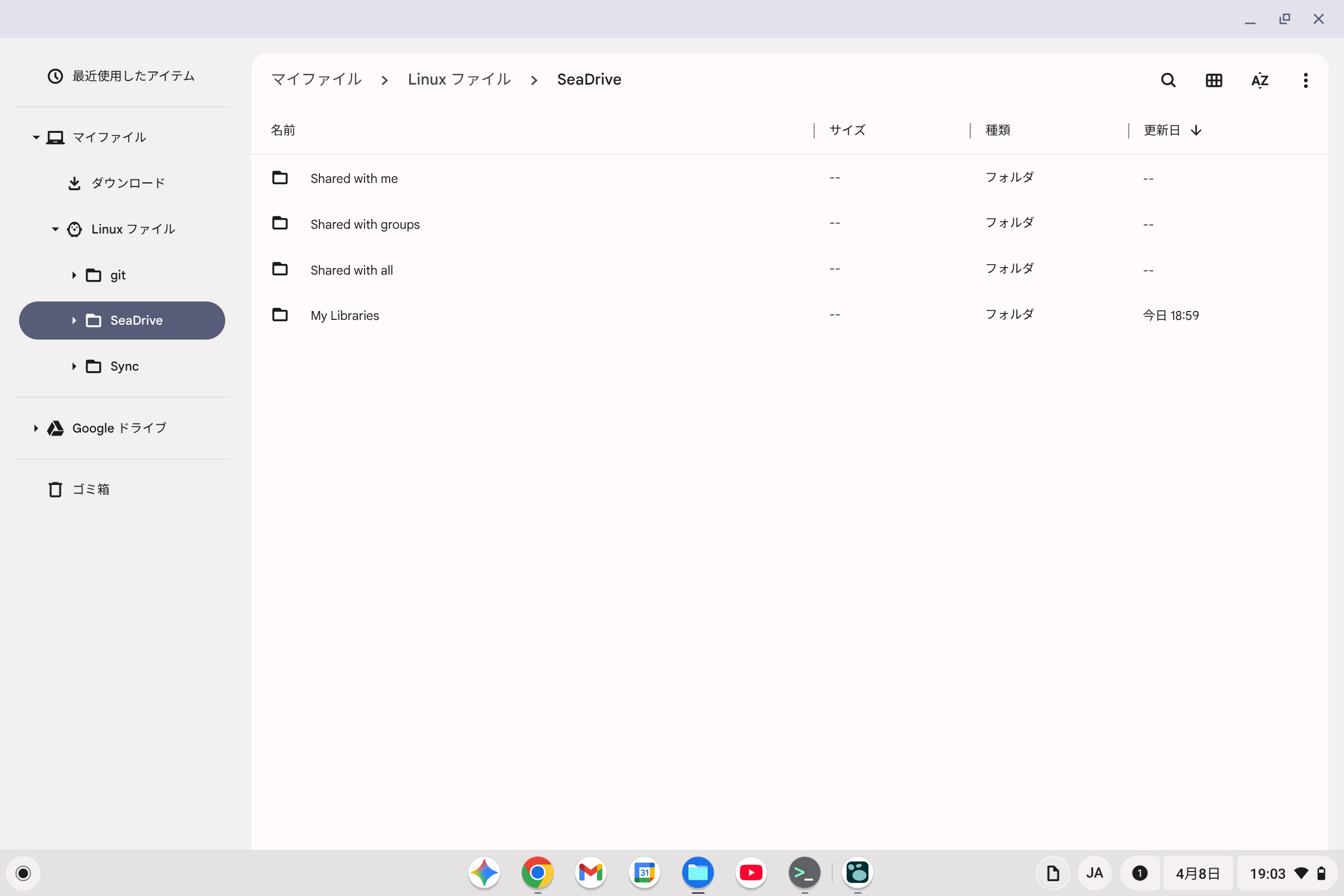The width and height of the screenshot is (1344, 896).
Task: Collapse the Linux ファイル tree node
Action: (x=55, y=229)
